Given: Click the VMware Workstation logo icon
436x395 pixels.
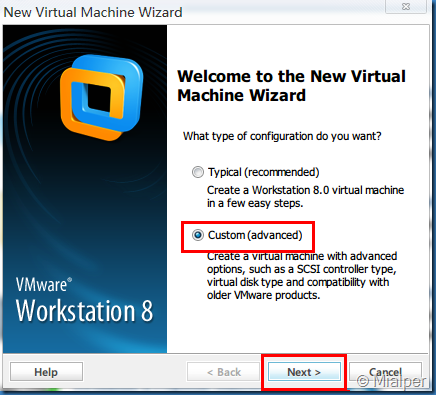Looking at the screenshot, I should pyautogui.click(x=101, y=97).
